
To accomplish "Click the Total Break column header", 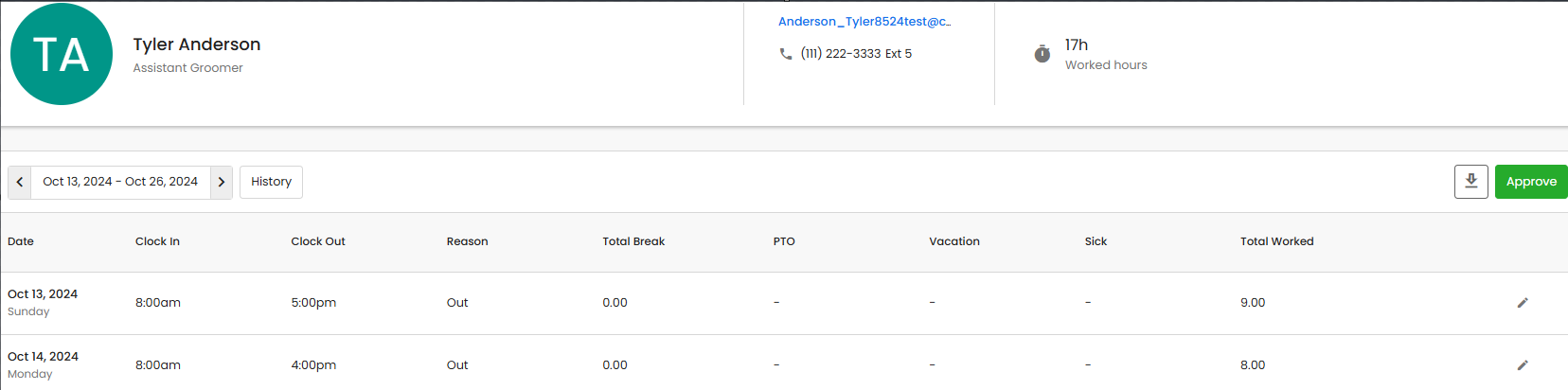I will click(633, 241).
